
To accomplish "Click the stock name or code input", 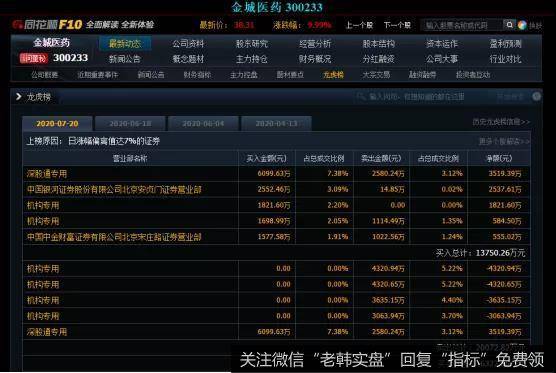I will point(462,25).
